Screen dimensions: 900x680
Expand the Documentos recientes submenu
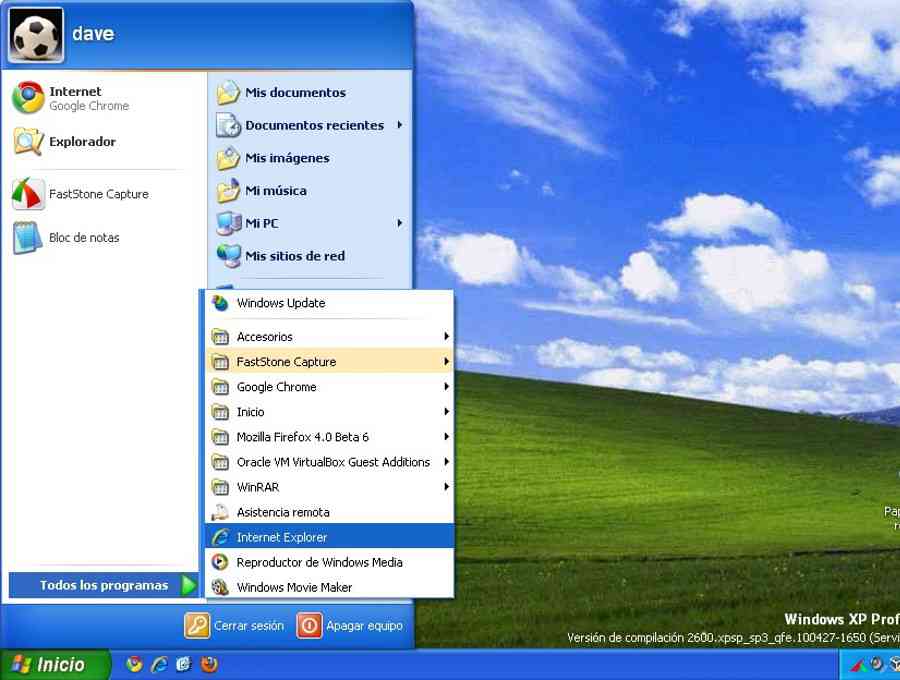(x=310, y=125)
